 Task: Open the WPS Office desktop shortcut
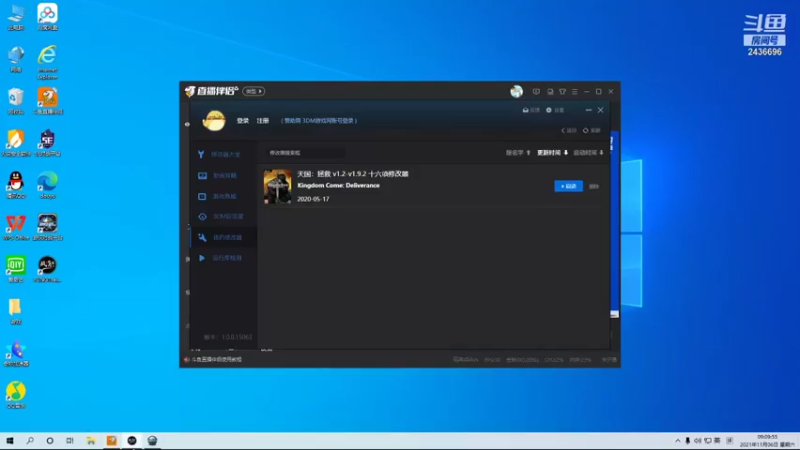[16, 228]
